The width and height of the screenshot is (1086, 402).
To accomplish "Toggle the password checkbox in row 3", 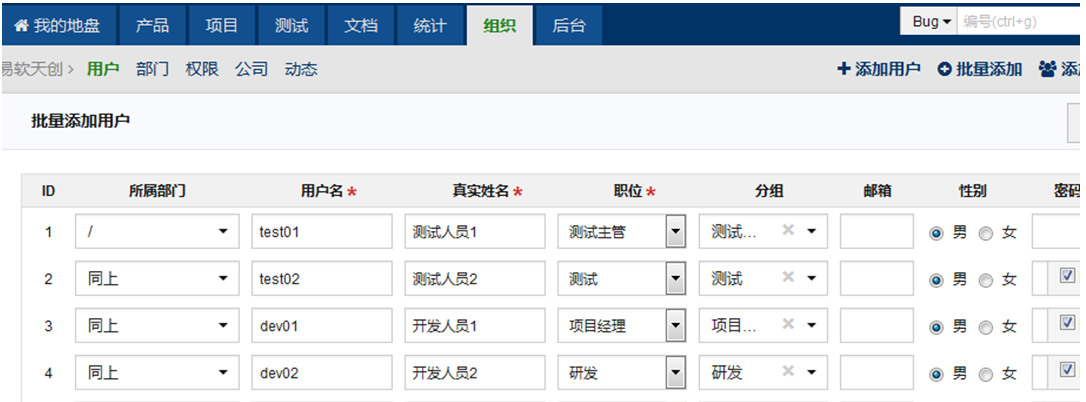I will 1067,322.
